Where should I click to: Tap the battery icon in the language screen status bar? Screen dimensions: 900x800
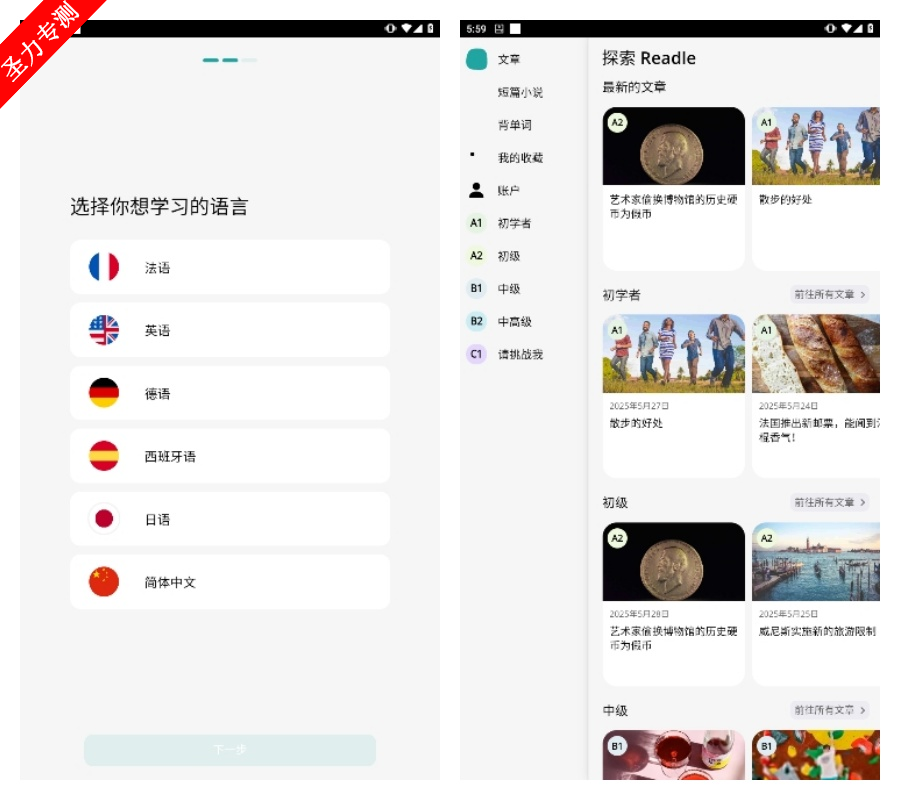[431, 28]
